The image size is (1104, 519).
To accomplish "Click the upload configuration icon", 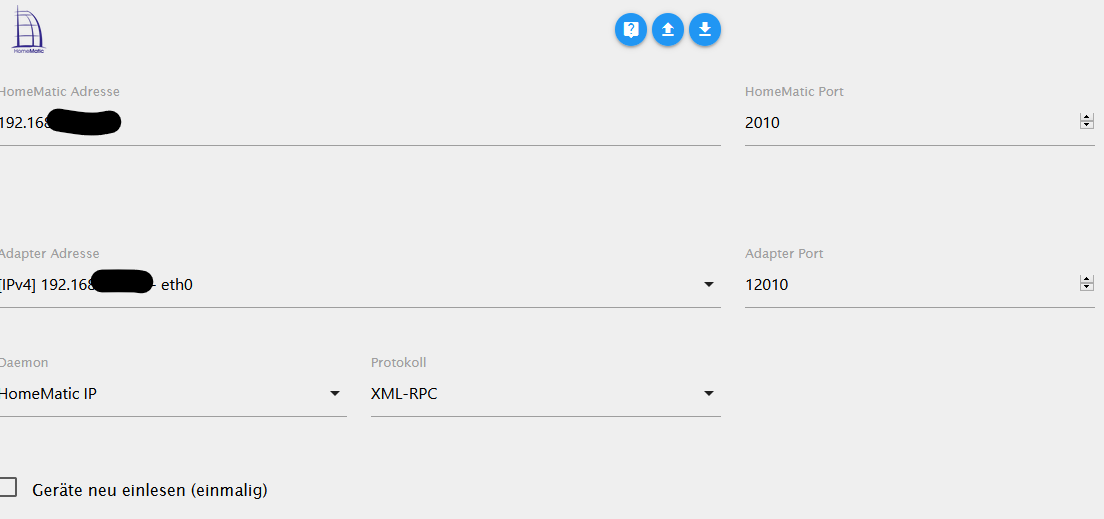I will pyautogui.click(x=668, y=30).
